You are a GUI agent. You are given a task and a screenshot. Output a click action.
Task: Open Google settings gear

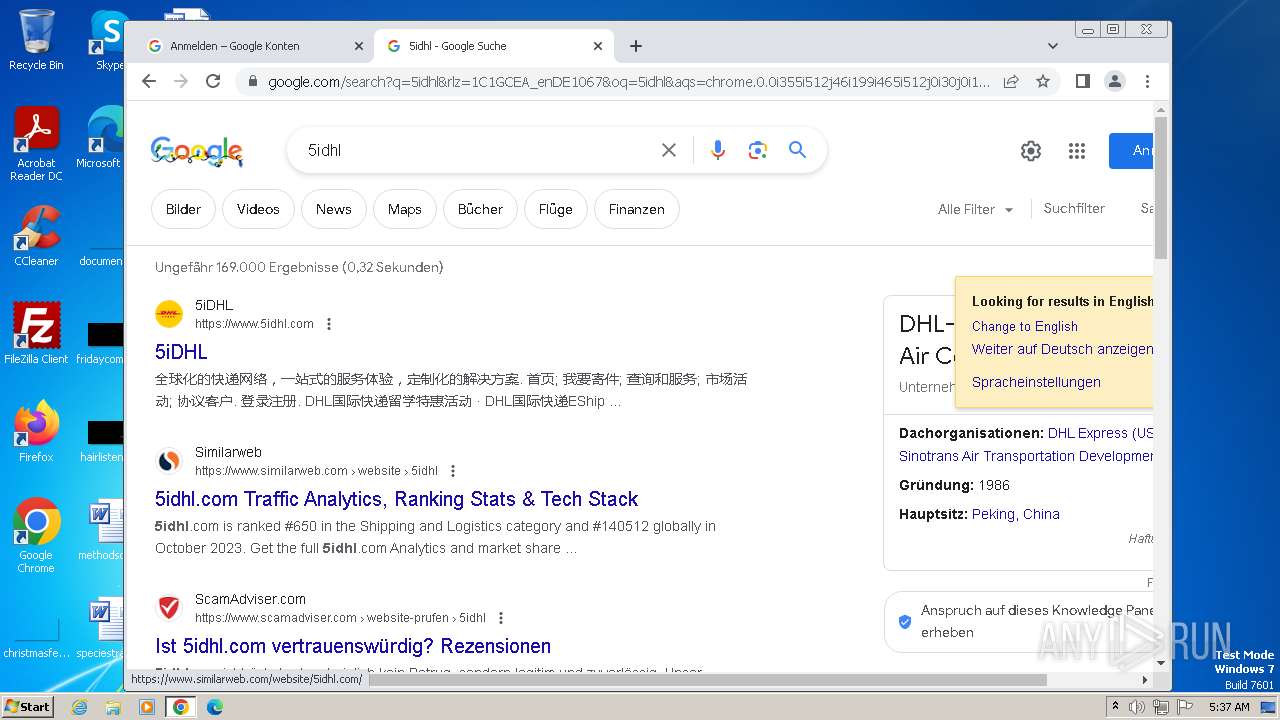click(x=1031, y=151)
